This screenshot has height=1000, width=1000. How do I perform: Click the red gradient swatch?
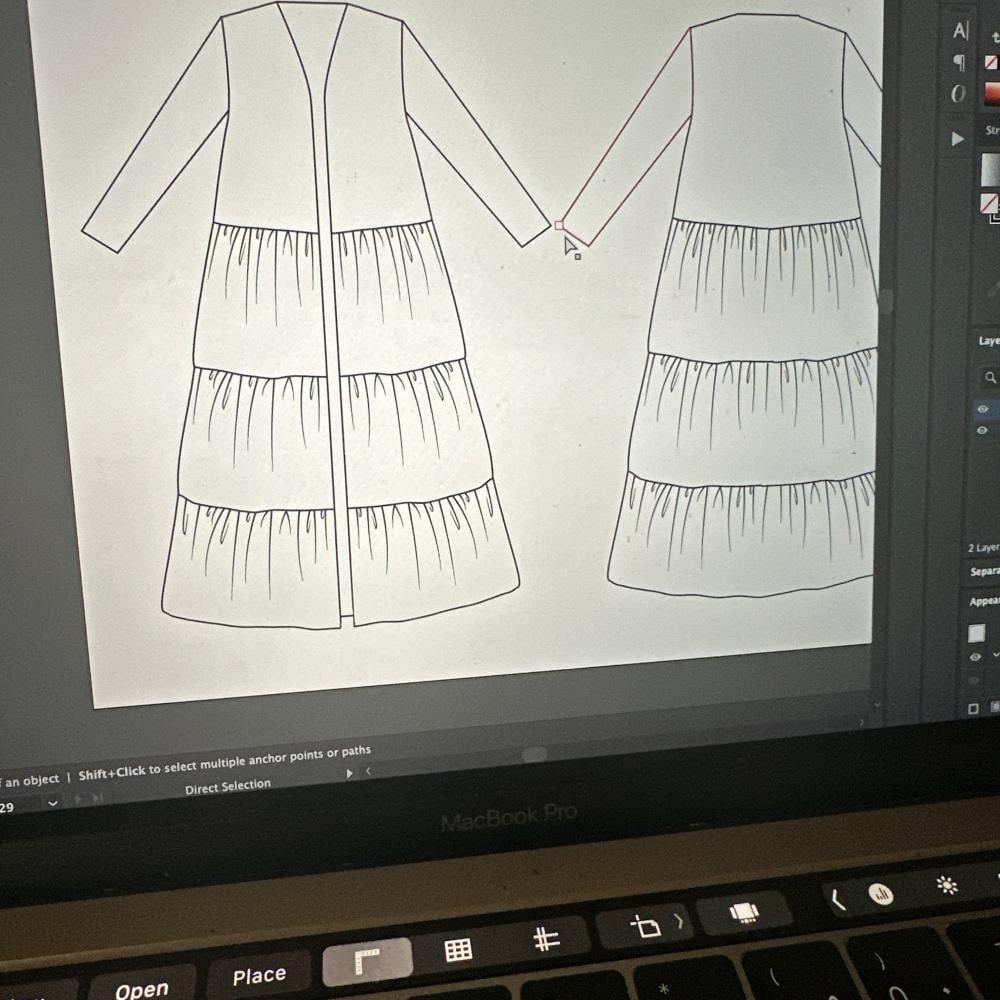click(991, 94)
